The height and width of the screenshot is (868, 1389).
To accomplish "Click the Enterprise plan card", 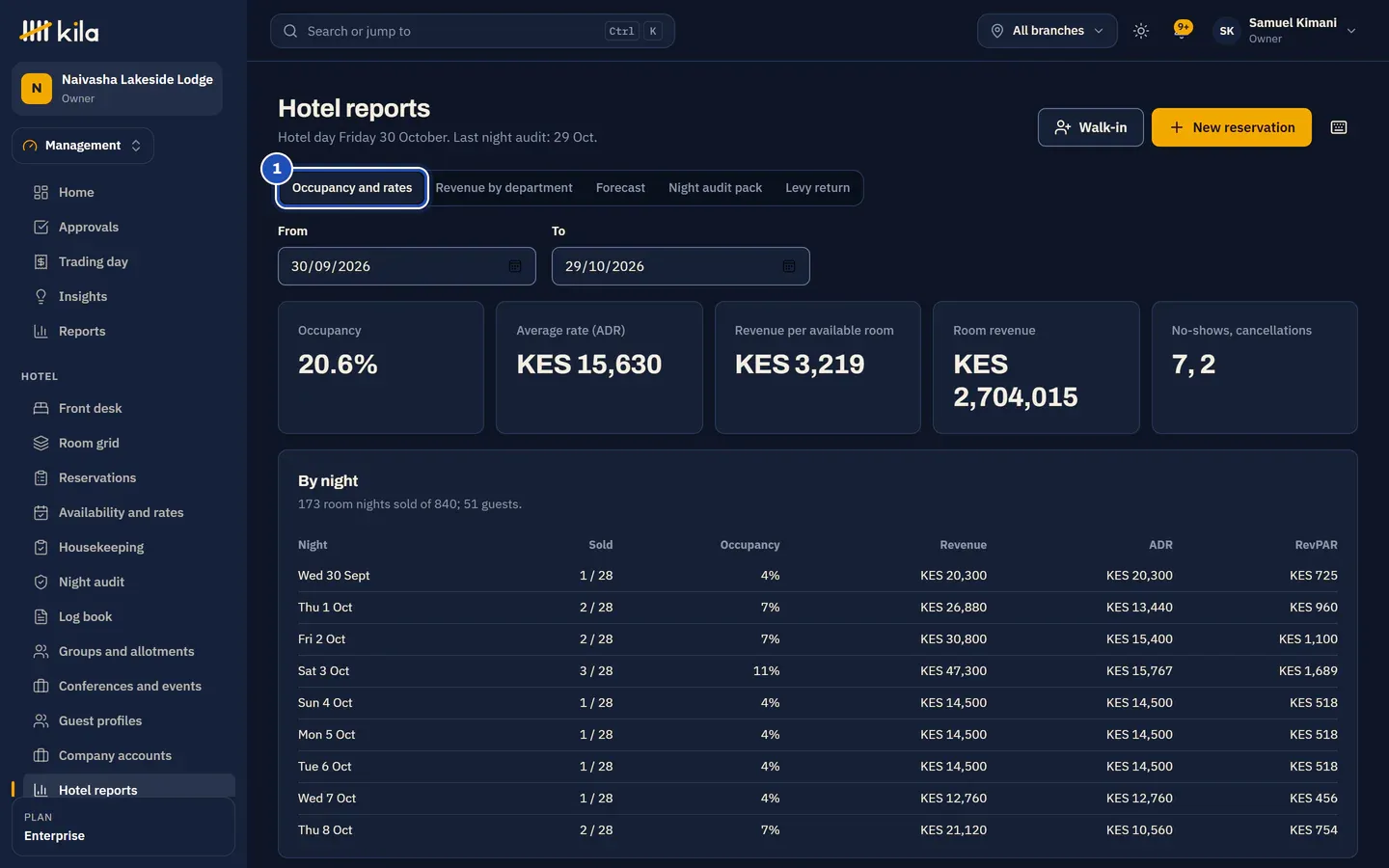I will [x=123, y=827].
